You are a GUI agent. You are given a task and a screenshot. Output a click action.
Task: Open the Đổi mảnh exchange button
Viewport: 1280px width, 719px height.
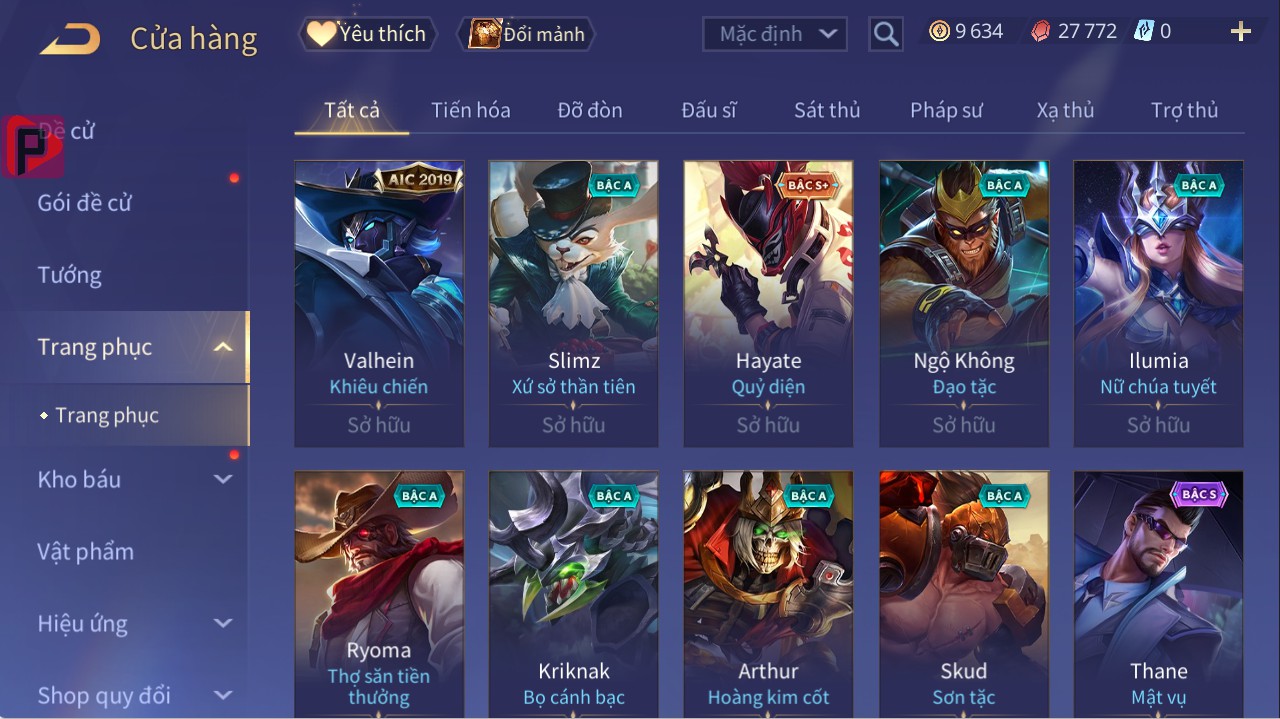pyautogui.click(x=526, y=34)
